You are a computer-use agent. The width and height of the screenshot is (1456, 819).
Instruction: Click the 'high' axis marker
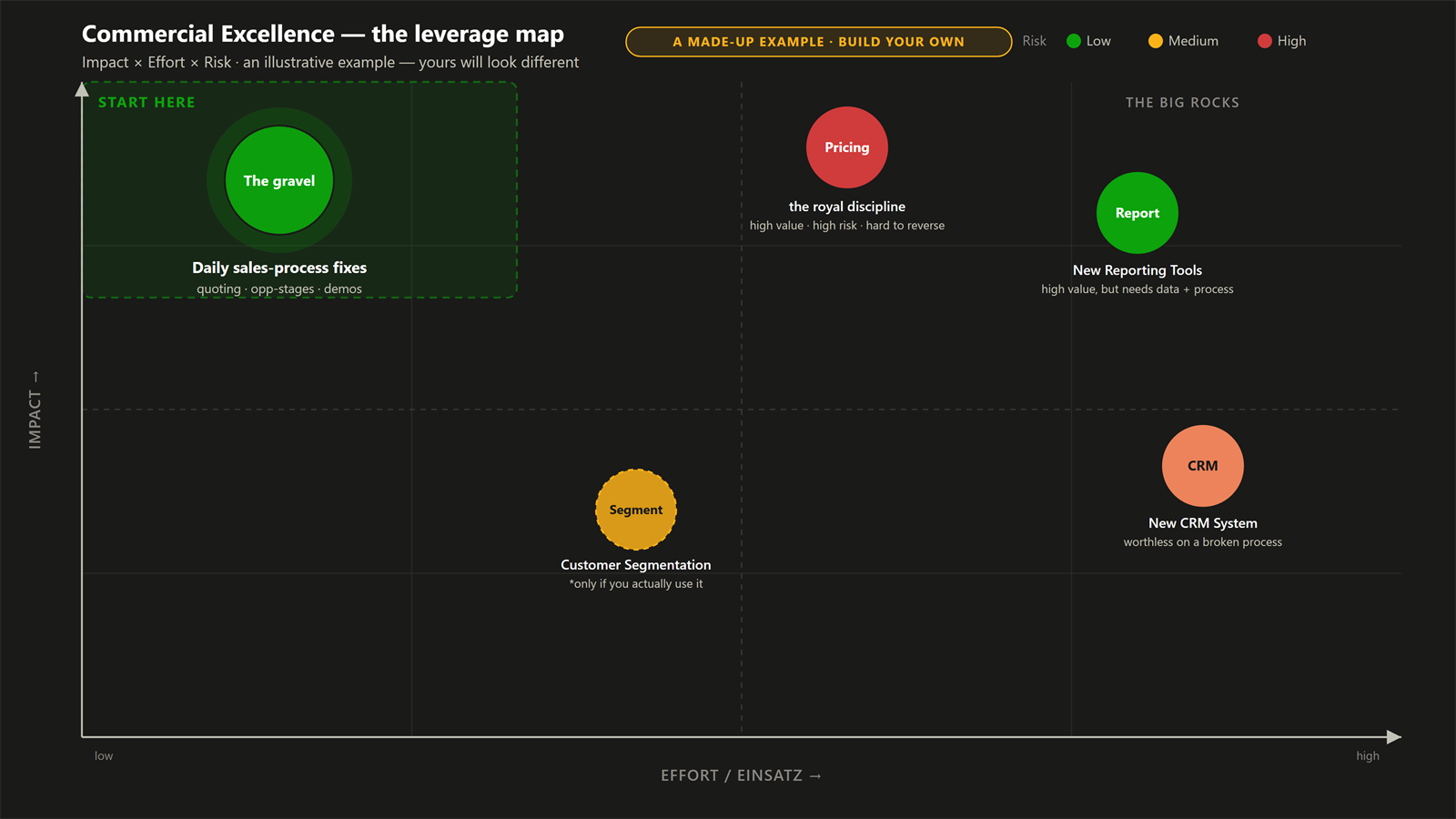coord(1368,756)
